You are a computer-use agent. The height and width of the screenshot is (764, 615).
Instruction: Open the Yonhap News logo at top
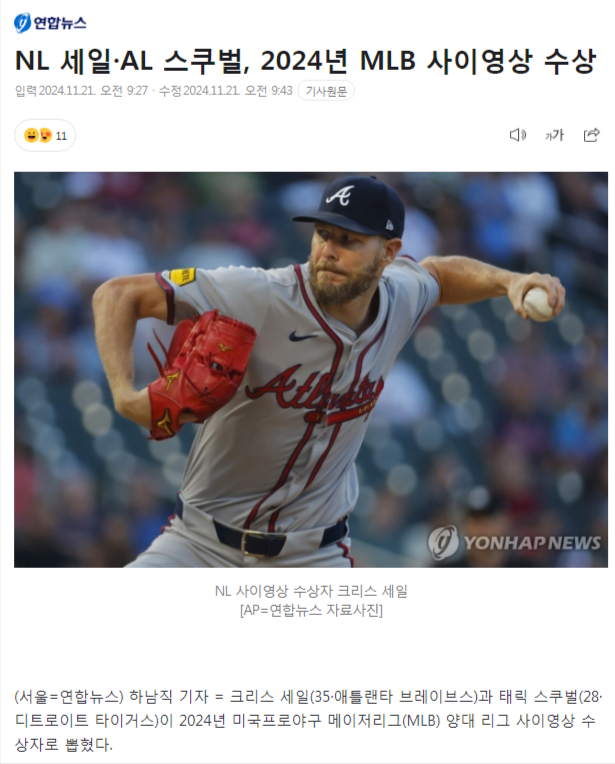point(50,23)
